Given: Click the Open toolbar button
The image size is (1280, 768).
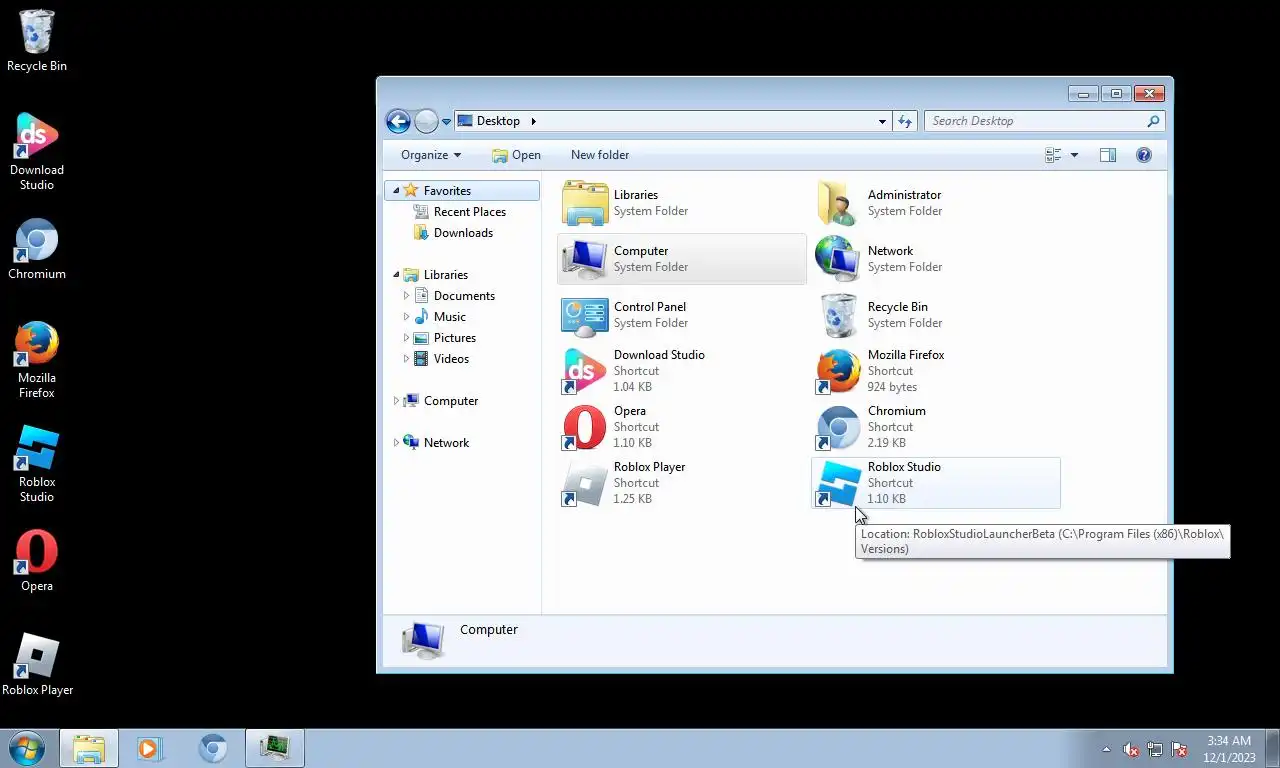Looking at the screenshot, I should 516,155.
